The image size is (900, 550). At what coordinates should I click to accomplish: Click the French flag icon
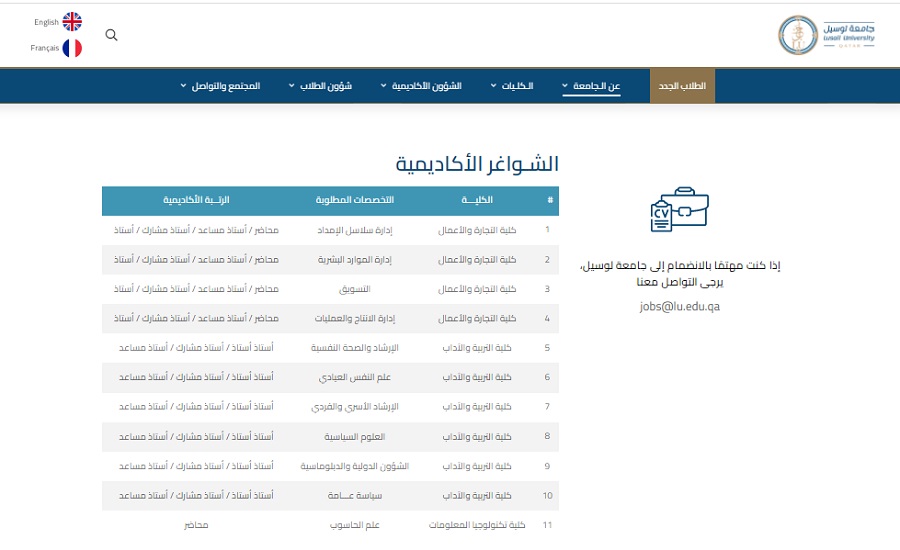pos(72,48)
